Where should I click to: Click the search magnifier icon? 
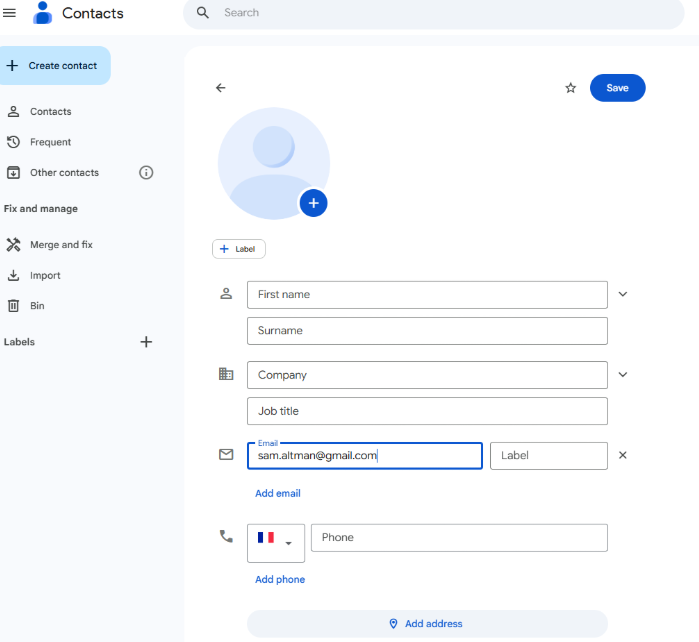203,12
